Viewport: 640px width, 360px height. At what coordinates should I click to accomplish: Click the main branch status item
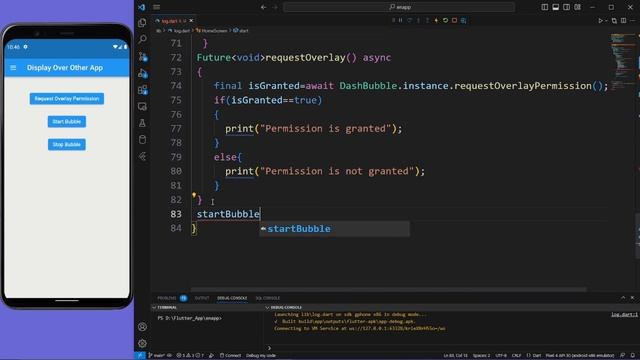(156, 356)
